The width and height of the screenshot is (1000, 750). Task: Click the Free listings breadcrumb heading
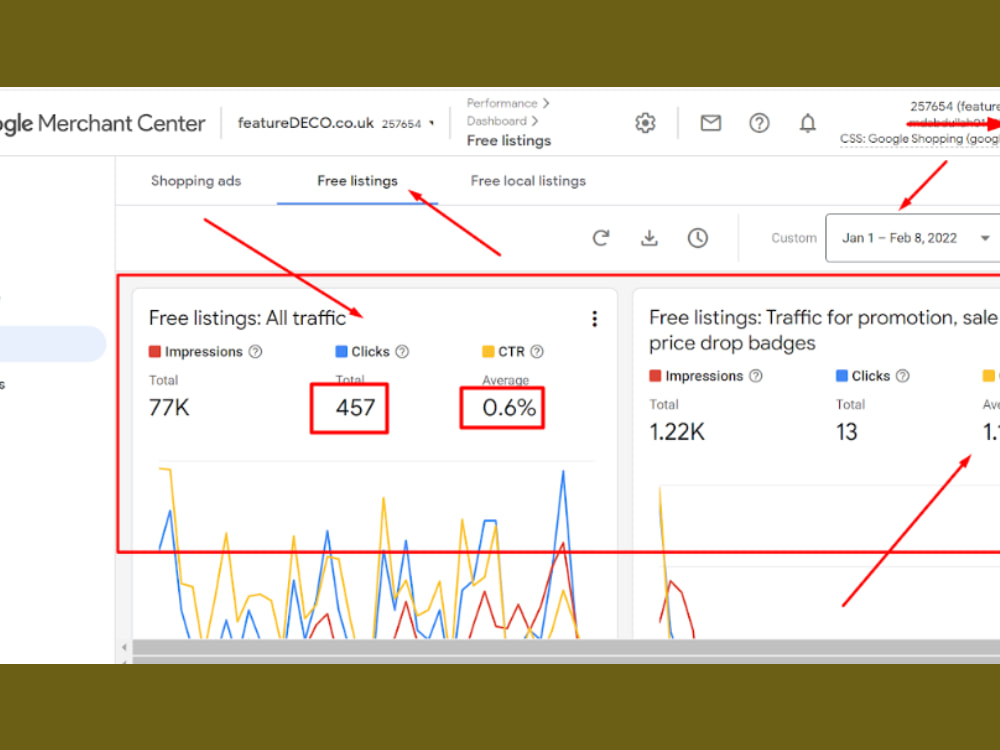coord(509,141)
